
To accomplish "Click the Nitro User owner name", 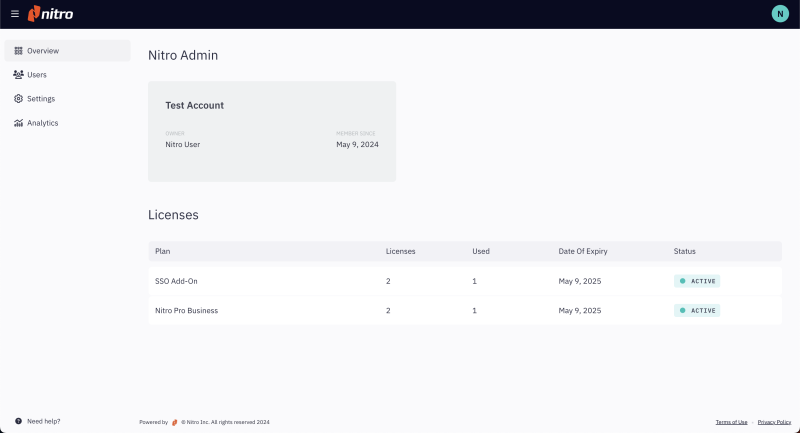I will pyautogui.click(x=183, y=144).
